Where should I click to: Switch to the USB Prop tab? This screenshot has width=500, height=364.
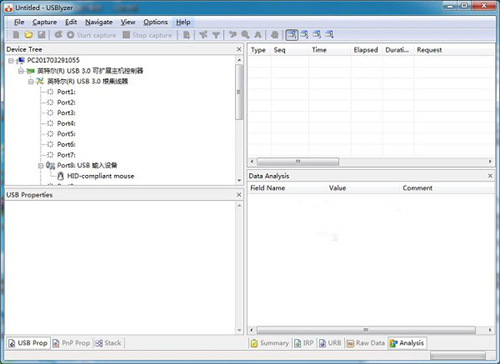click(x=28, y=343)
